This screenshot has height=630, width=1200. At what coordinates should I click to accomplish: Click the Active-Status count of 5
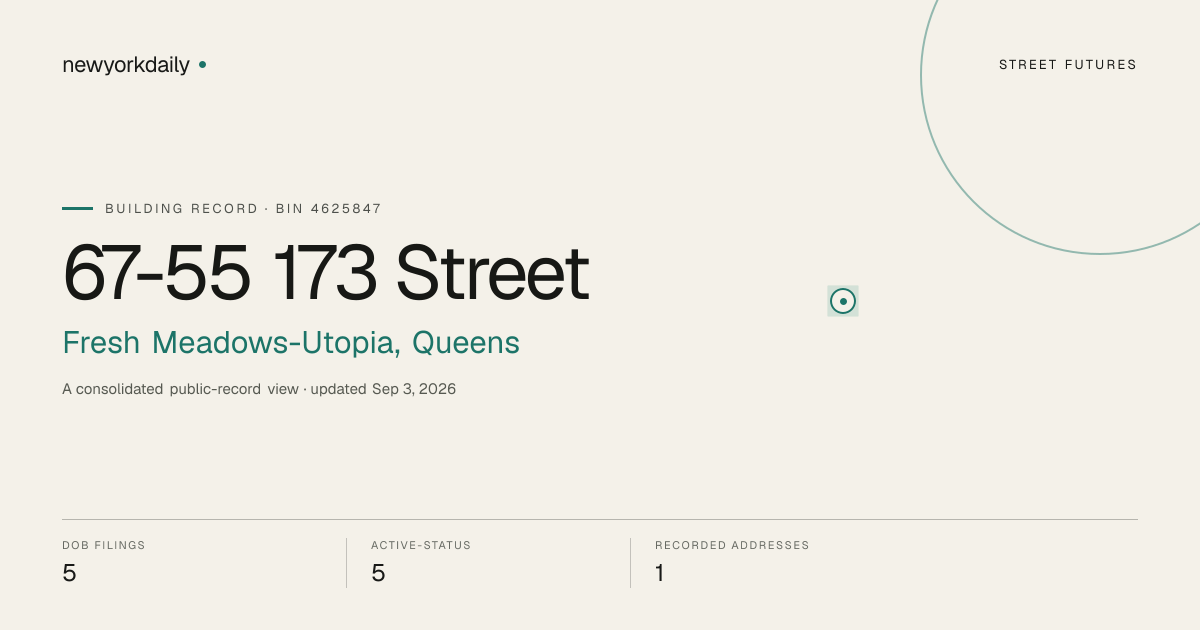point(378,573)
